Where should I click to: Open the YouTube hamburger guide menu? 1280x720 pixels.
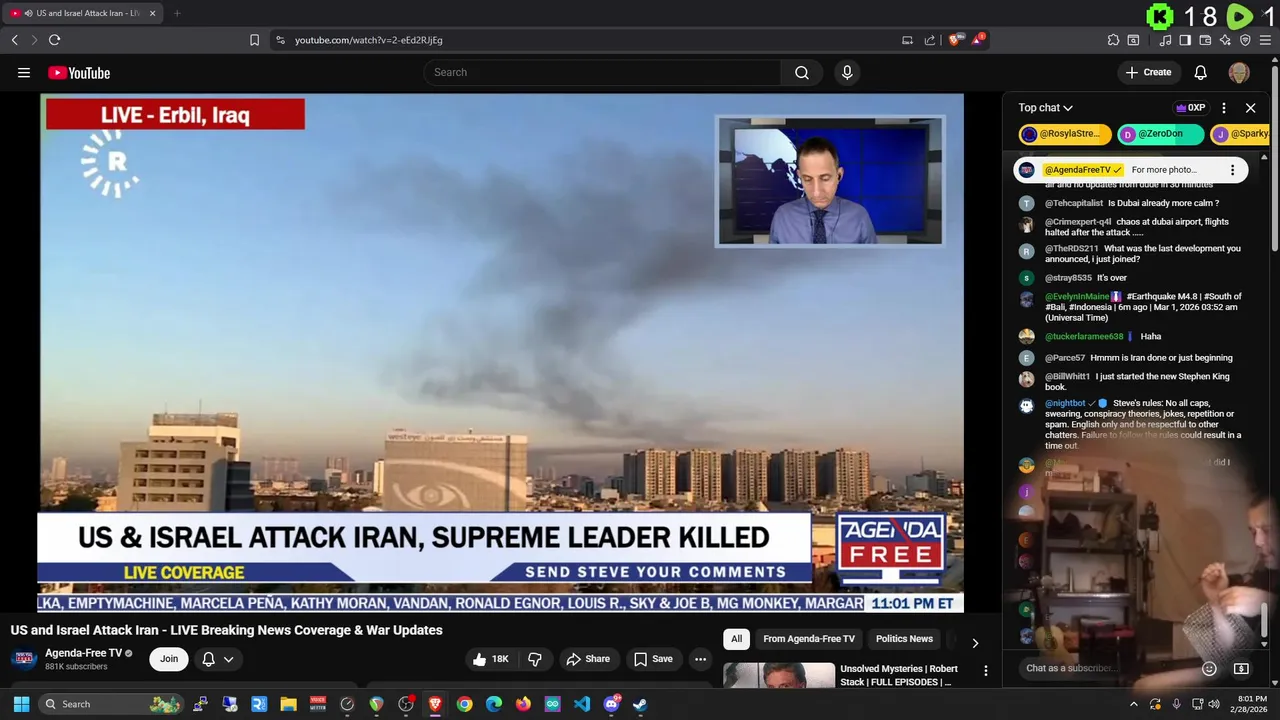pos(24,72)
